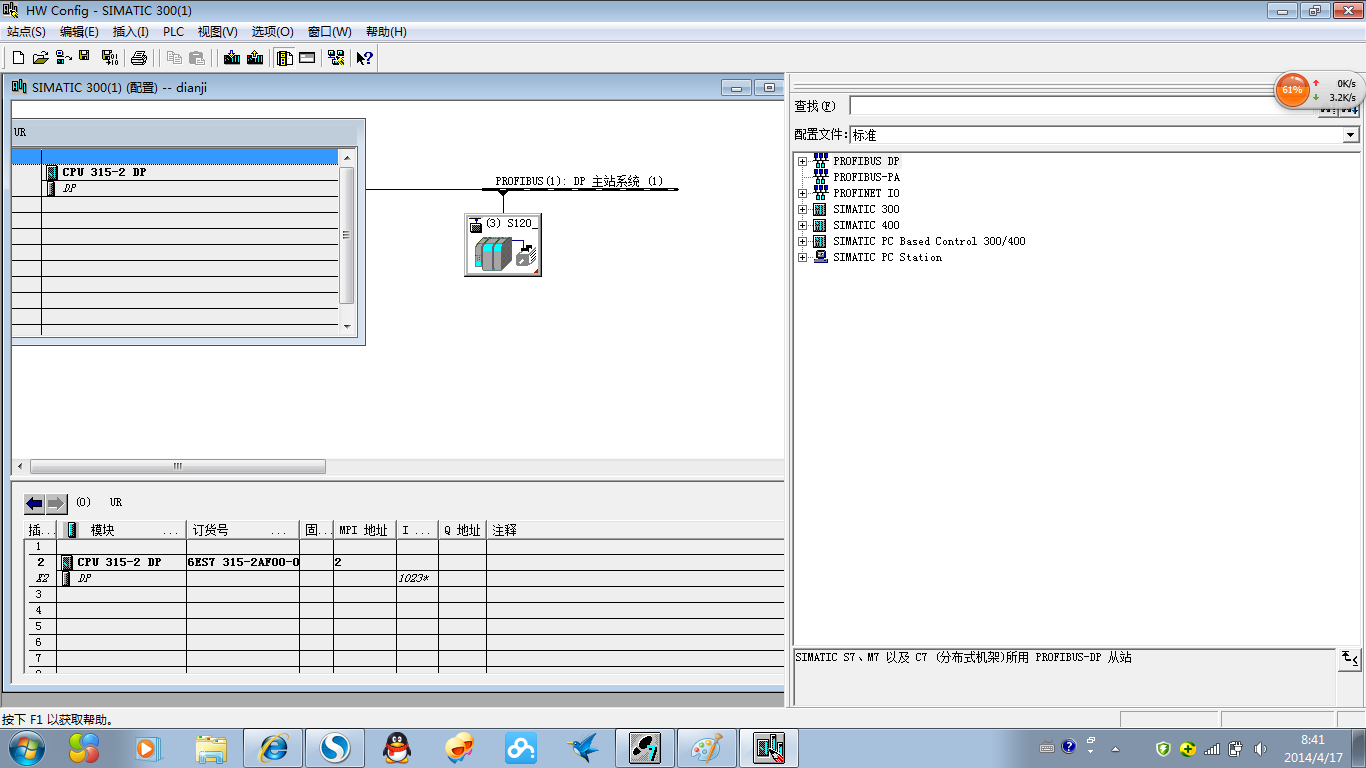
Task: Click the horizontal scrollbar of the station window
Action: (x=178, y=467)
